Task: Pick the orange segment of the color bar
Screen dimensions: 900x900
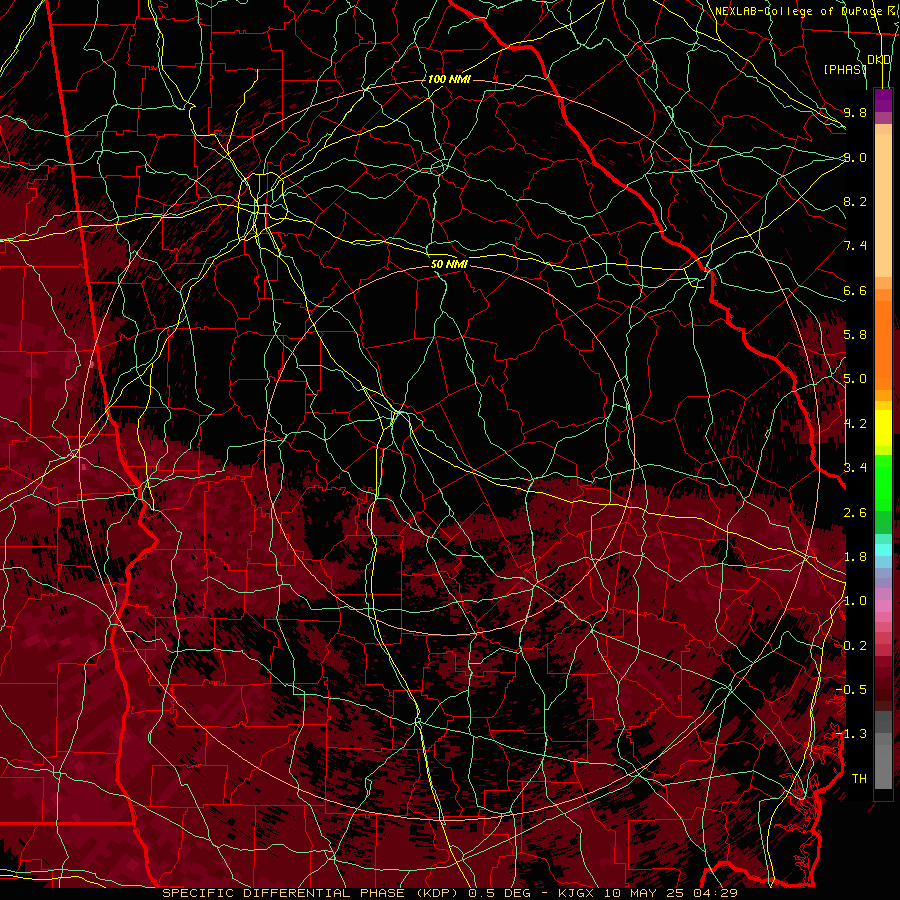Action: 883,344
